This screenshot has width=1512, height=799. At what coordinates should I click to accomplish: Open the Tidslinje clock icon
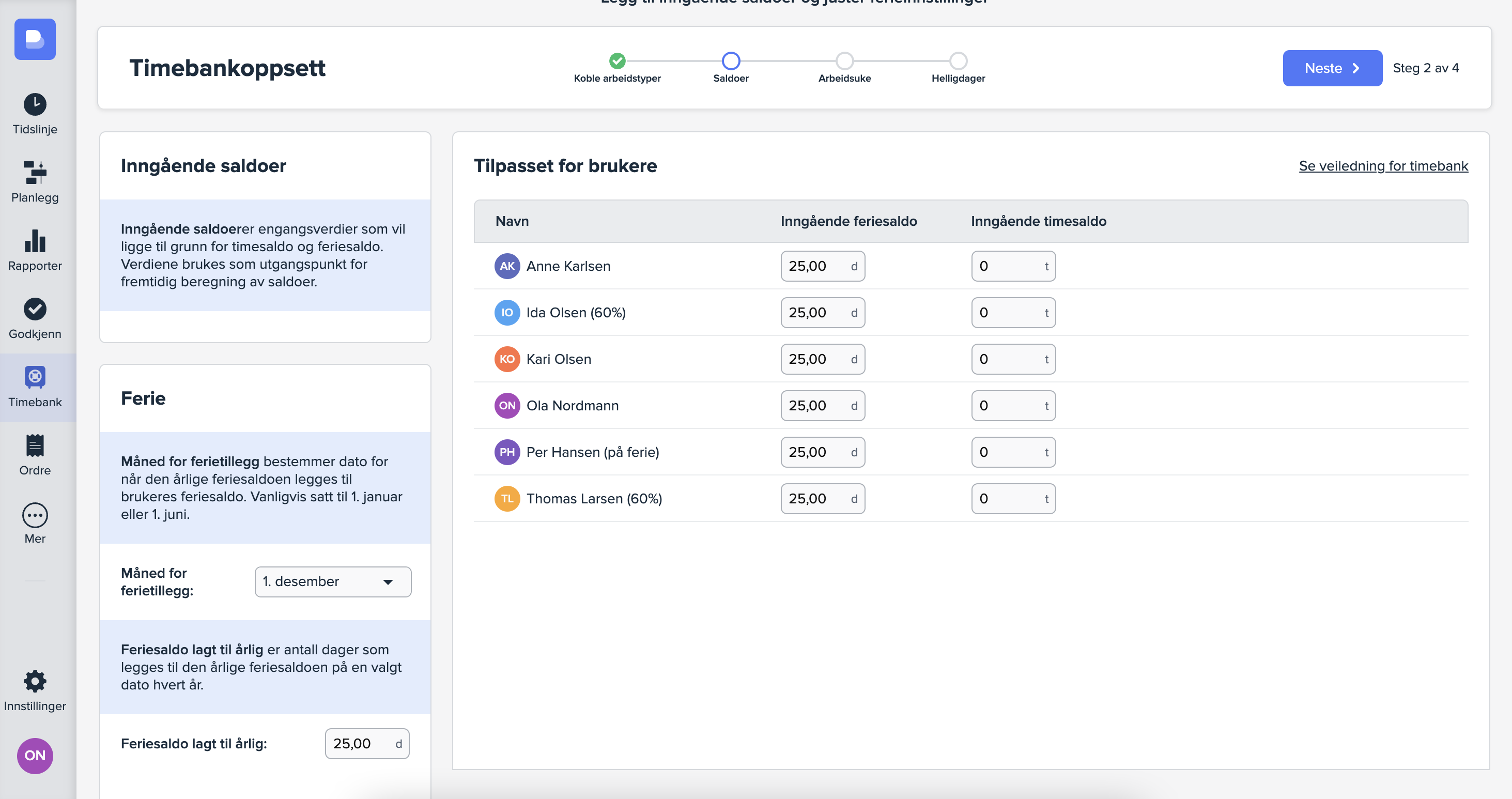(35, 105)
